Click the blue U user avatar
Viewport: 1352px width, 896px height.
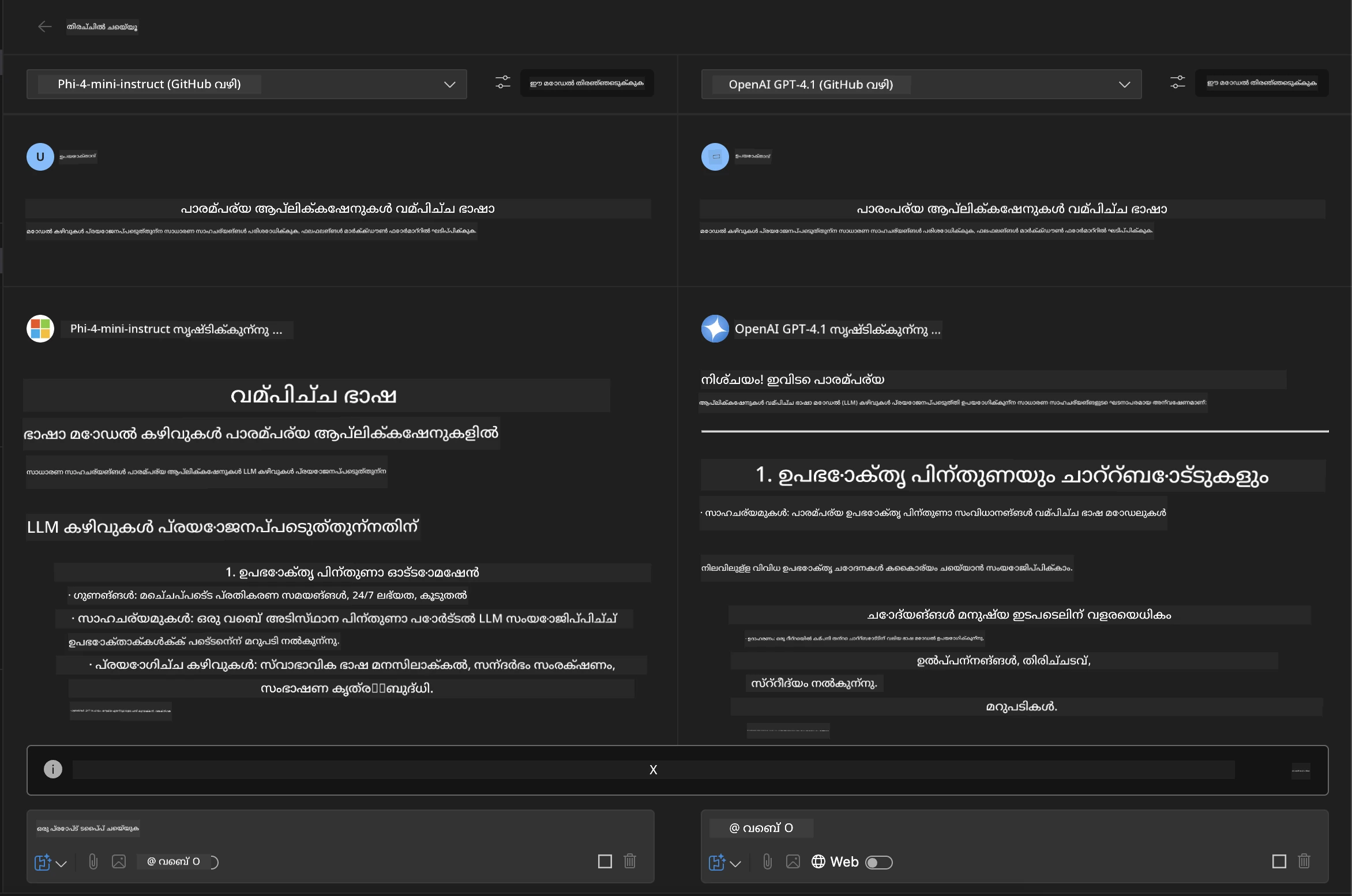(40, 157)
